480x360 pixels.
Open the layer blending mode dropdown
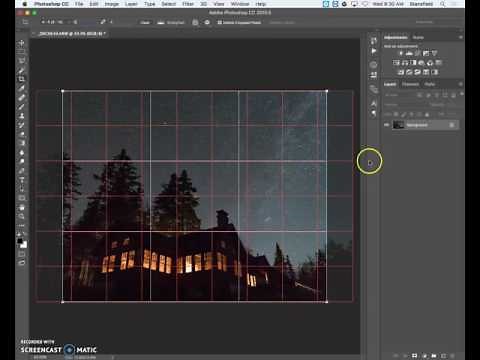pyautogui.click(x=406, y=105)
